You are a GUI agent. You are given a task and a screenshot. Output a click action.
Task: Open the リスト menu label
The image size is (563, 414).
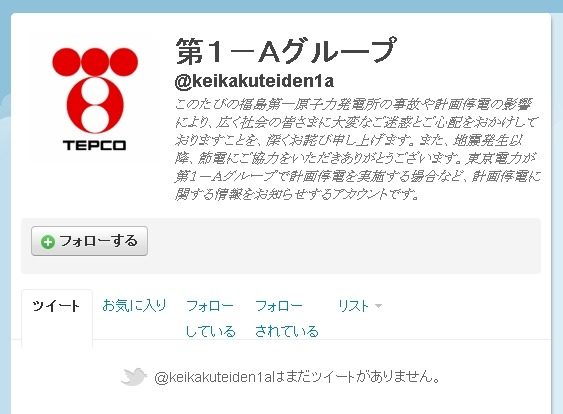(353, 306)
